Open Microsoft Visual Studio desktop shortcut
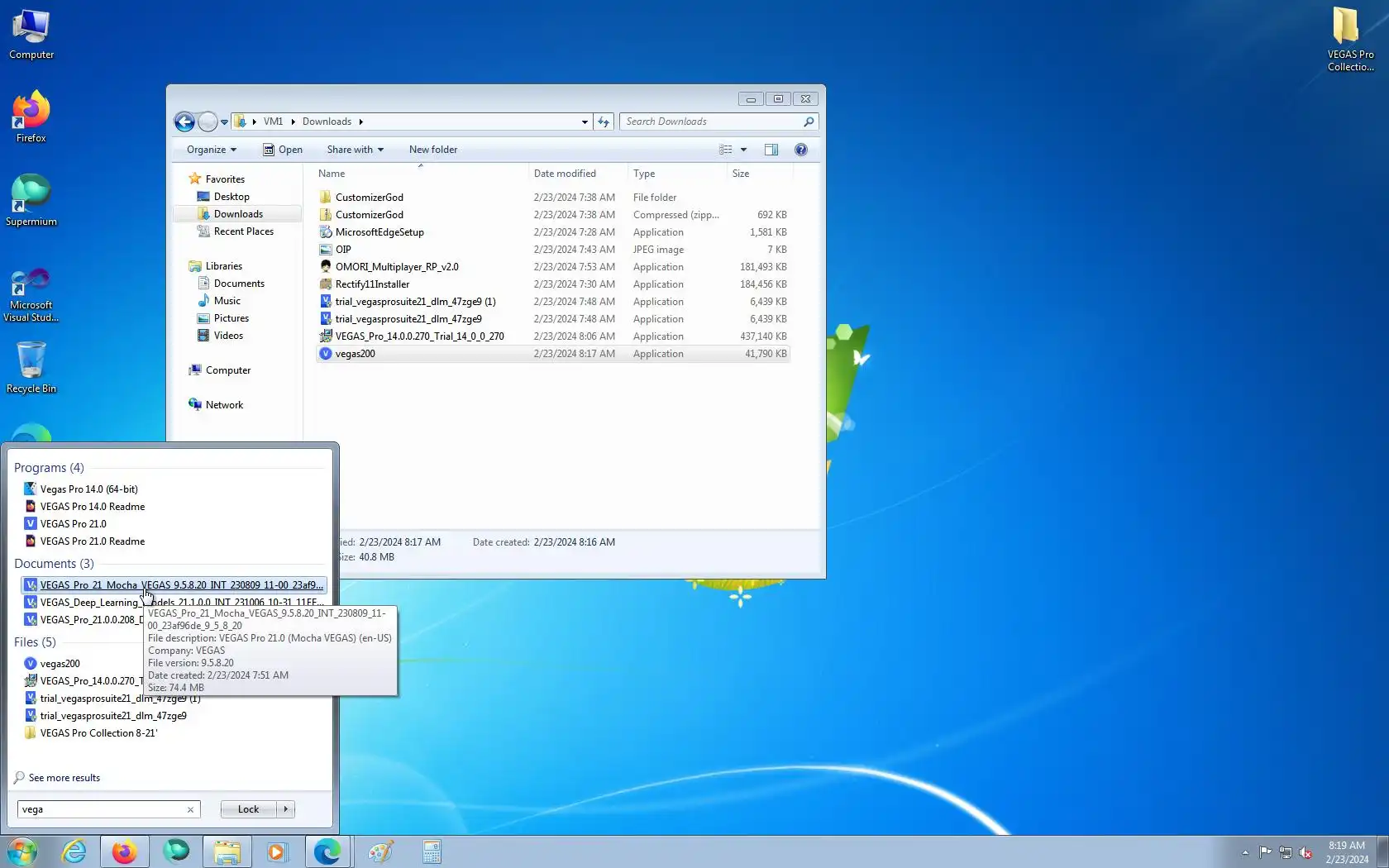This screenshot has width=1389, height=868. pos(31,295)
